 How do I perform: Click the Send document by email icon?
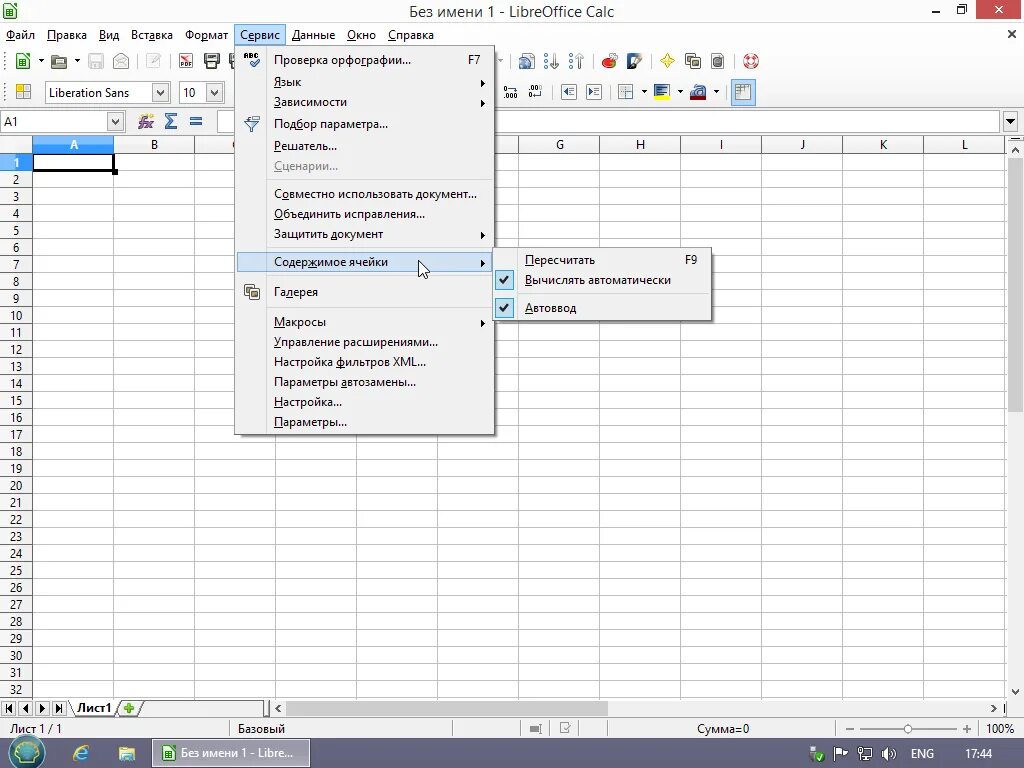(x=121, y=61)
